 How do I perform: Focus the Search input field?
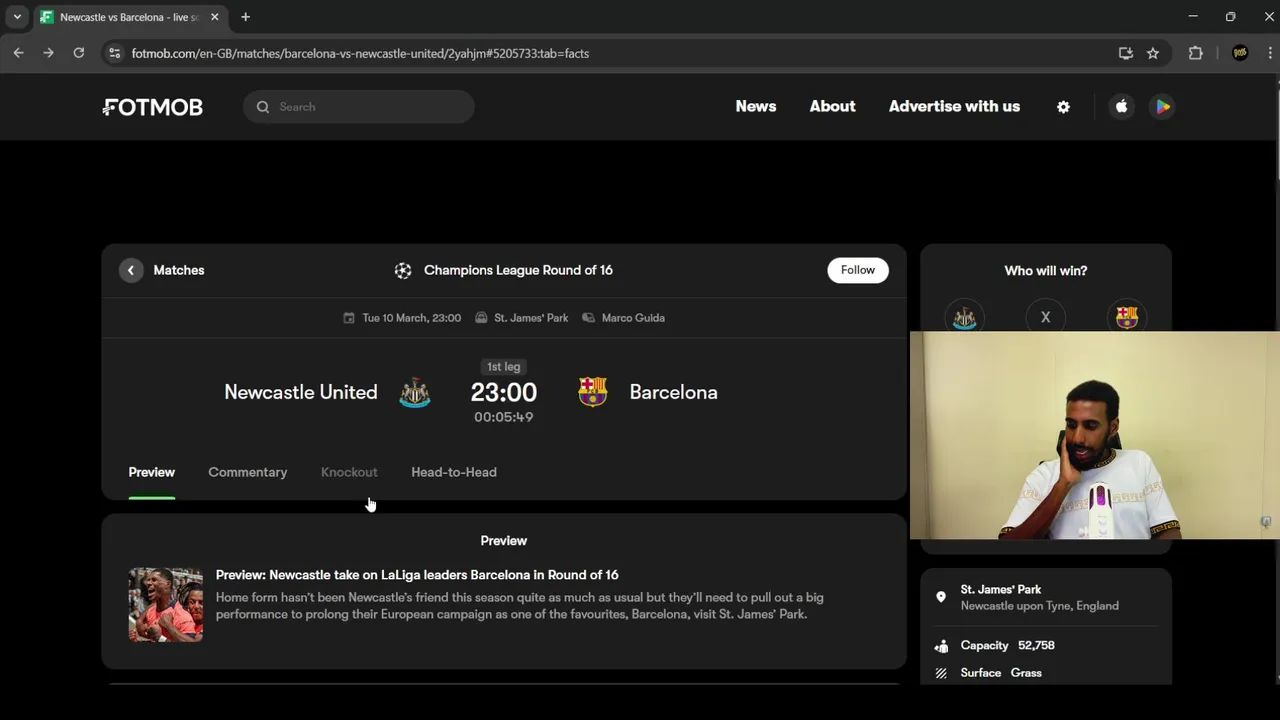(x=359, y=107)
